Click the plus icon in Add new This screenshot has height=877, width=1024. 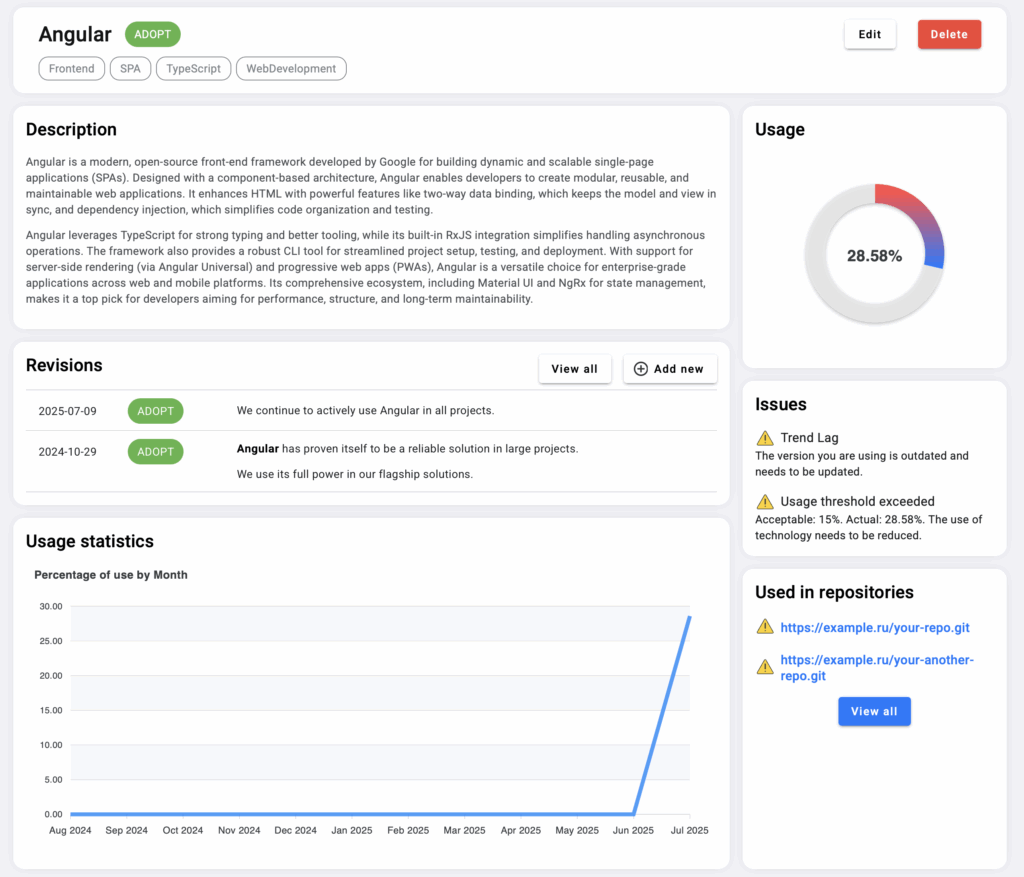pos(641,369)
